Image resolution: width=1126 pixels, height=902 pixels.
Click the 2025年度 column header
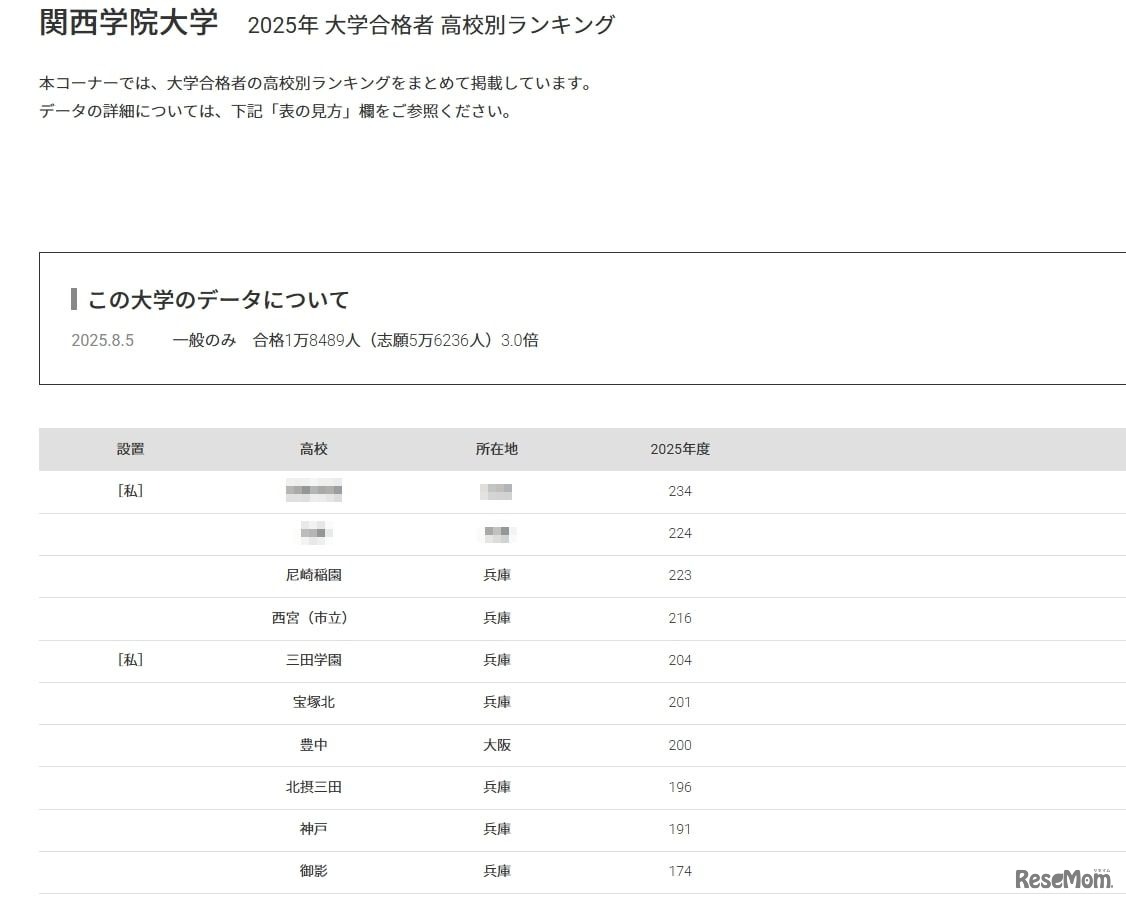[x=681, y=449]
